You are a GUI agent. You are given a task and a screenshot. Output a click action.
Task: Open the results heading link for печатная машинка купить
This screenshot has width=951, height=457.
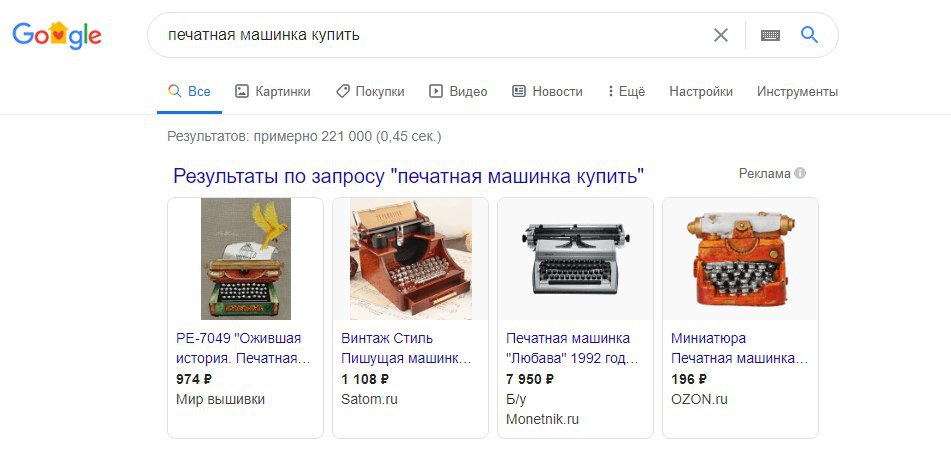pyautogui.click(x=408, y=176)
